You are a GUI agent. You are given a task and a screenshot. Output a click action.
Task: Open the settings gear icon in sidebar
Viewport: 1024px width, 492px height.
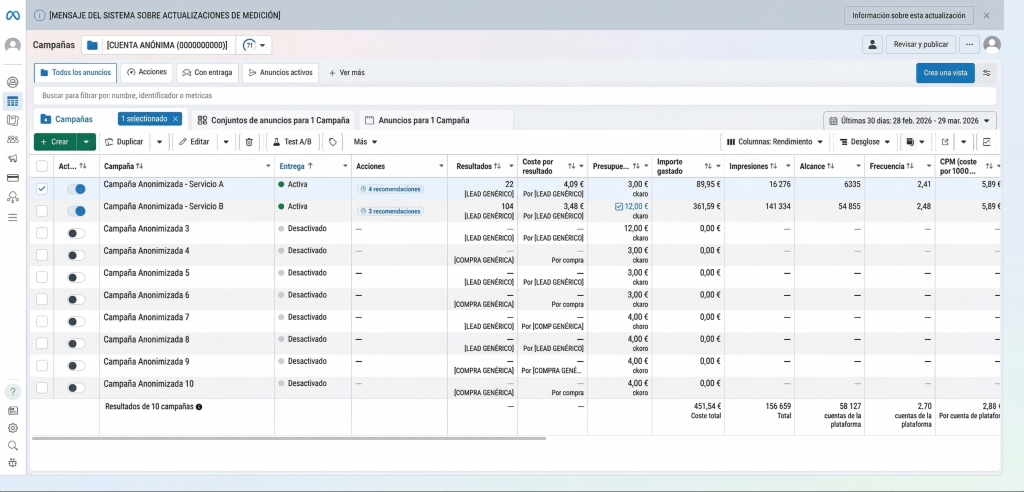tap(12, 428)
